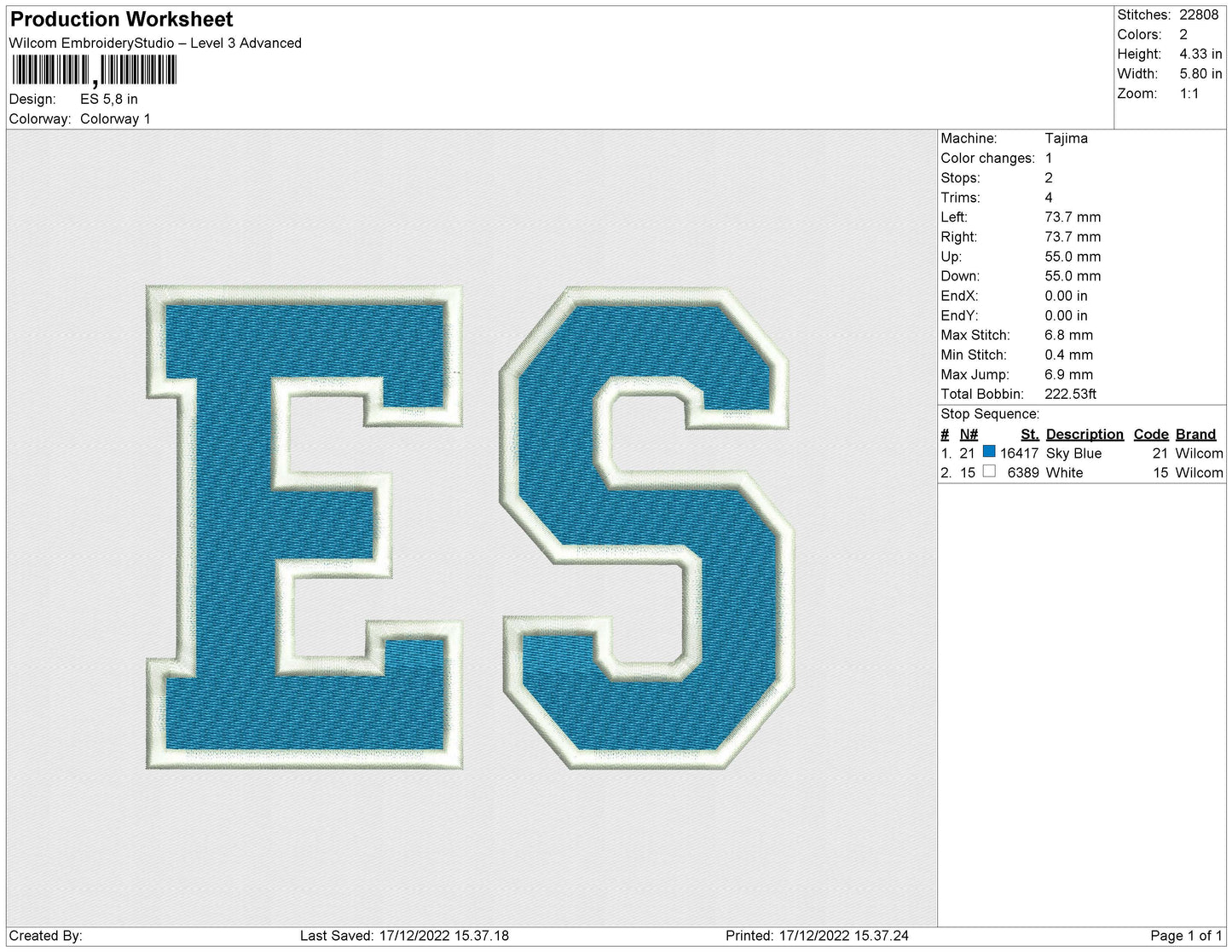Click the 'Stop Sequence:' label
This screenshot has height=952, width=1232.
(990, 414)
